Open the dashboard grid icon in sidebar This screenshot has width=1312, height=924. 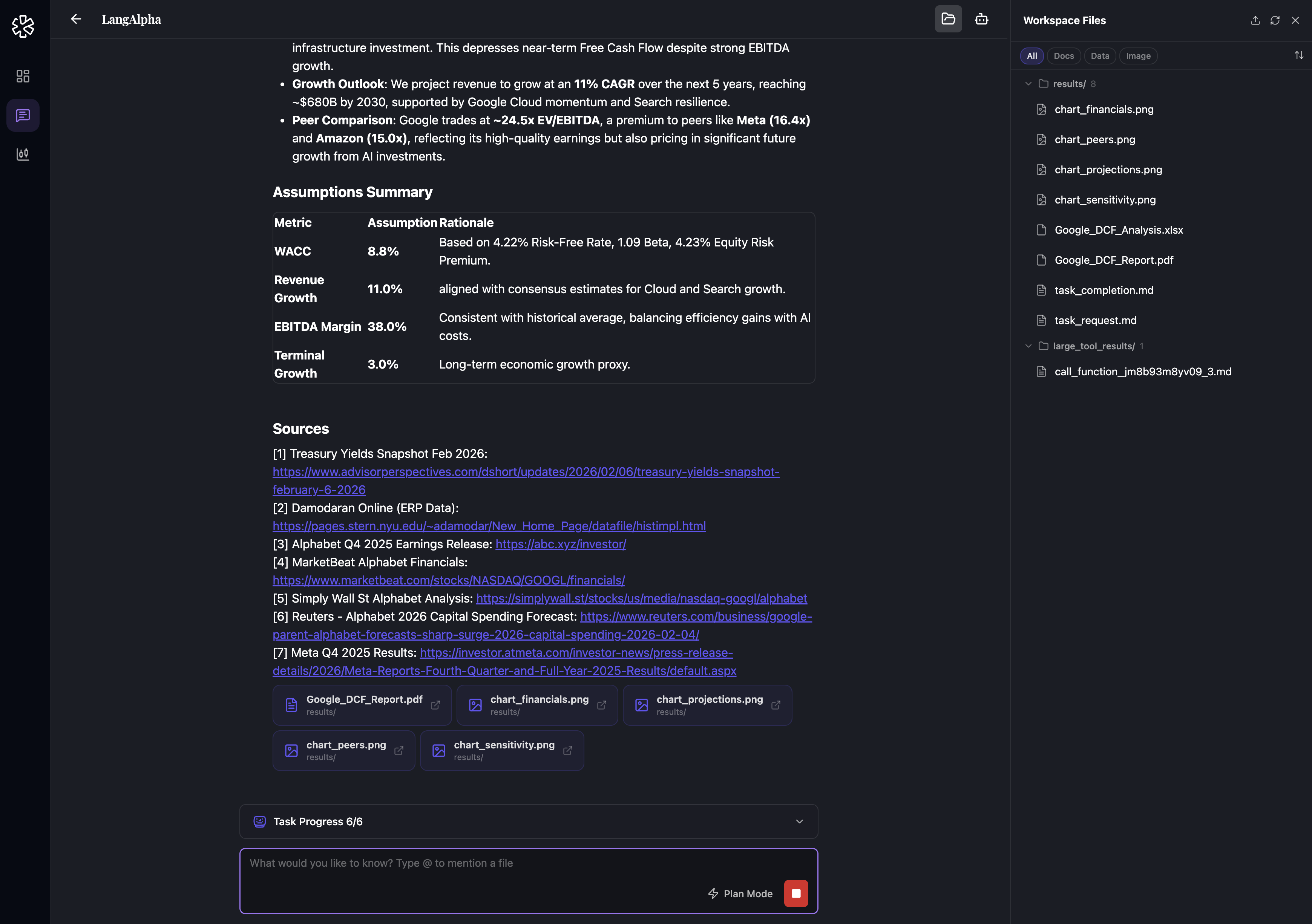click(x=23, y=76)
